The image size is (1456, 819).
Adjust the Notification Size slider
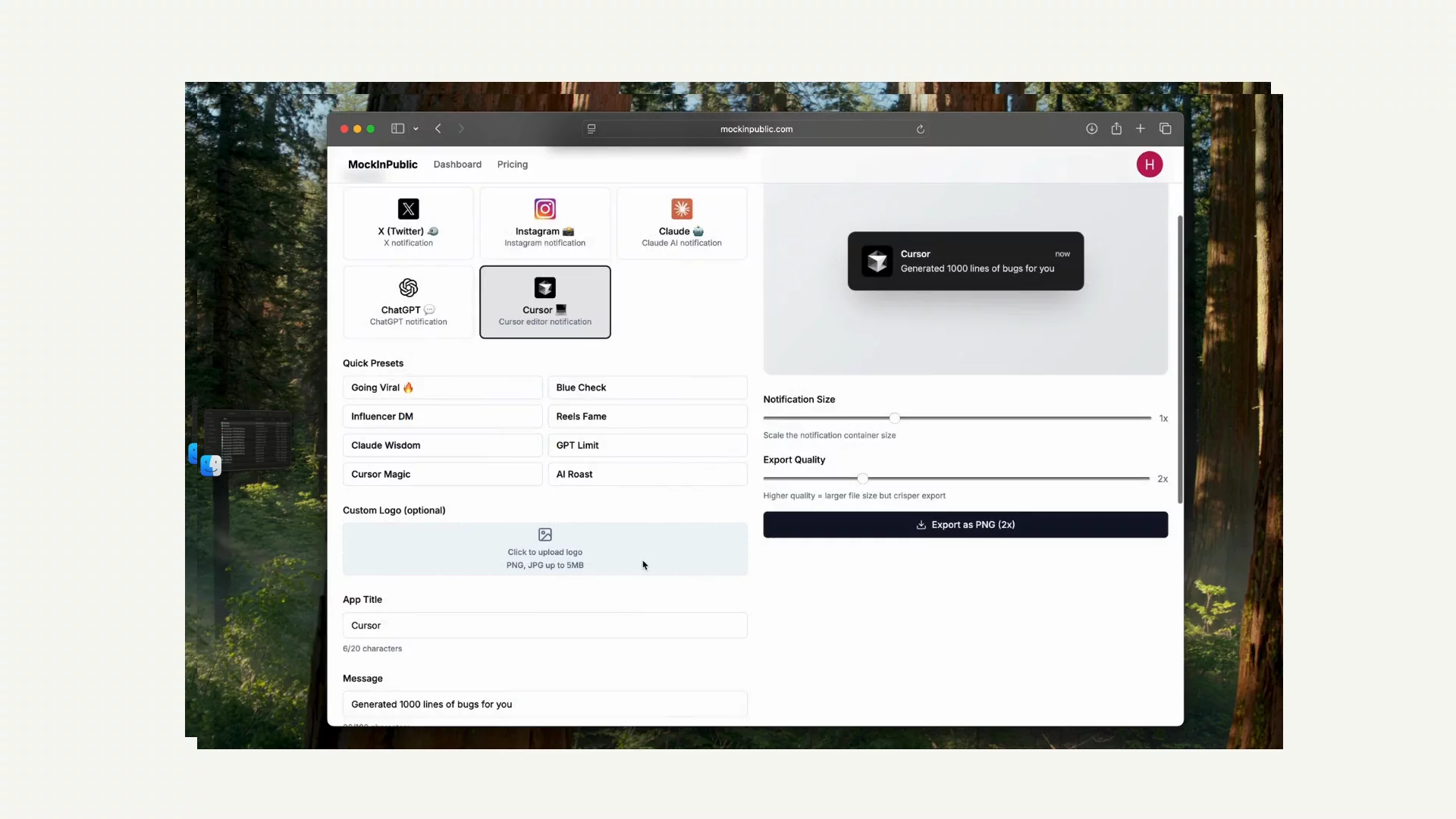point(894,418)
